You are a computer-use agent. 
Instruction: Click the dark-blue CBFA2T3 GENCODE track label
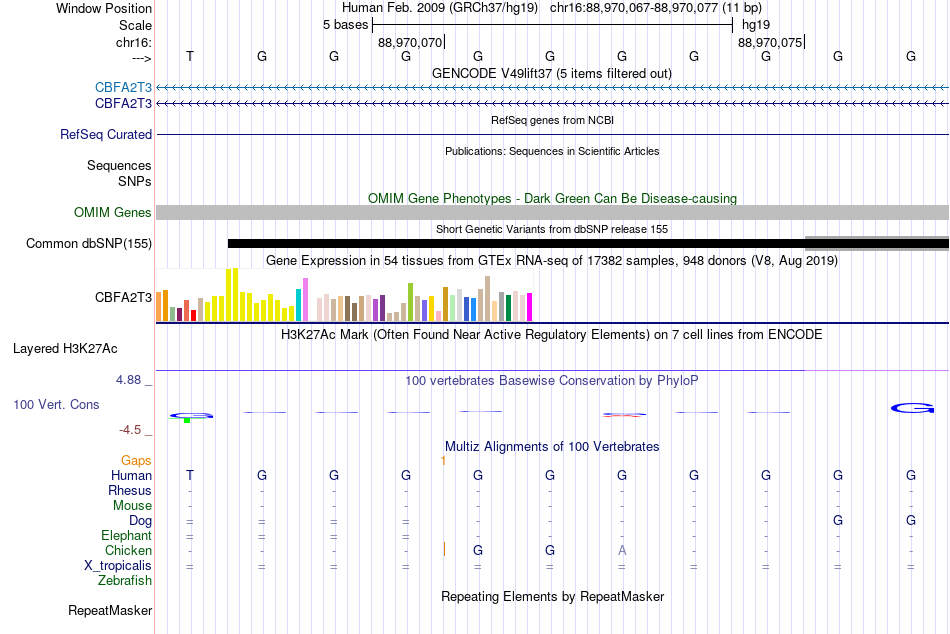pyautogui.click(x=123, y=104)
